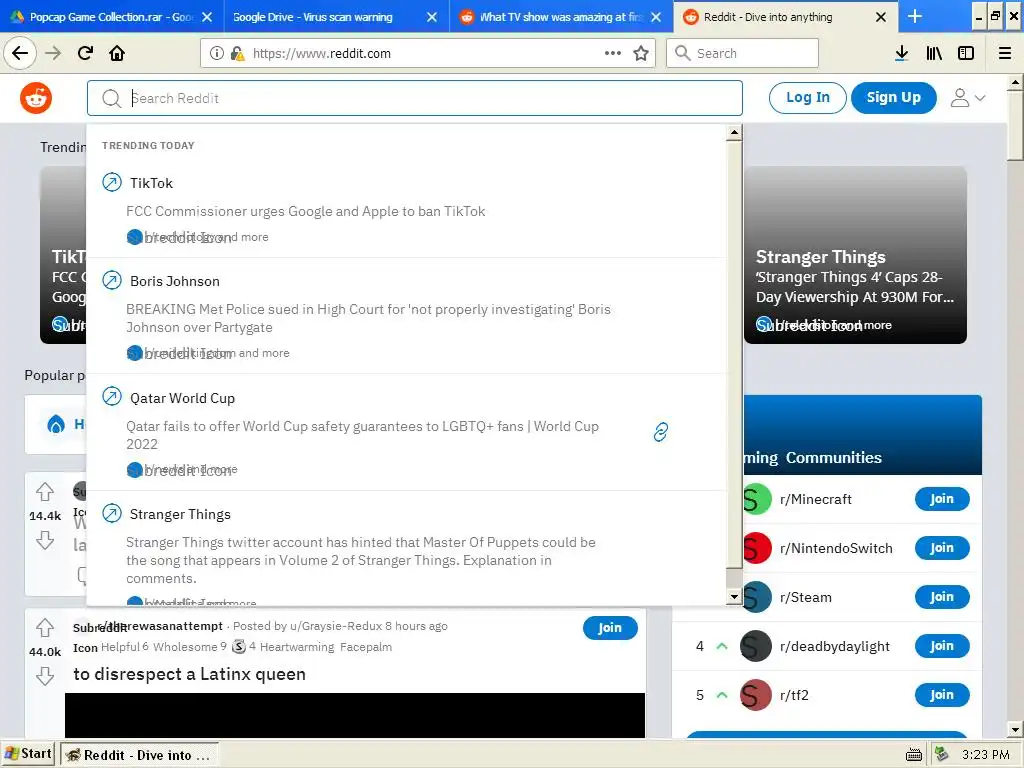
Task: Click the 3:23 PM system clock
Action: point(985,755)
